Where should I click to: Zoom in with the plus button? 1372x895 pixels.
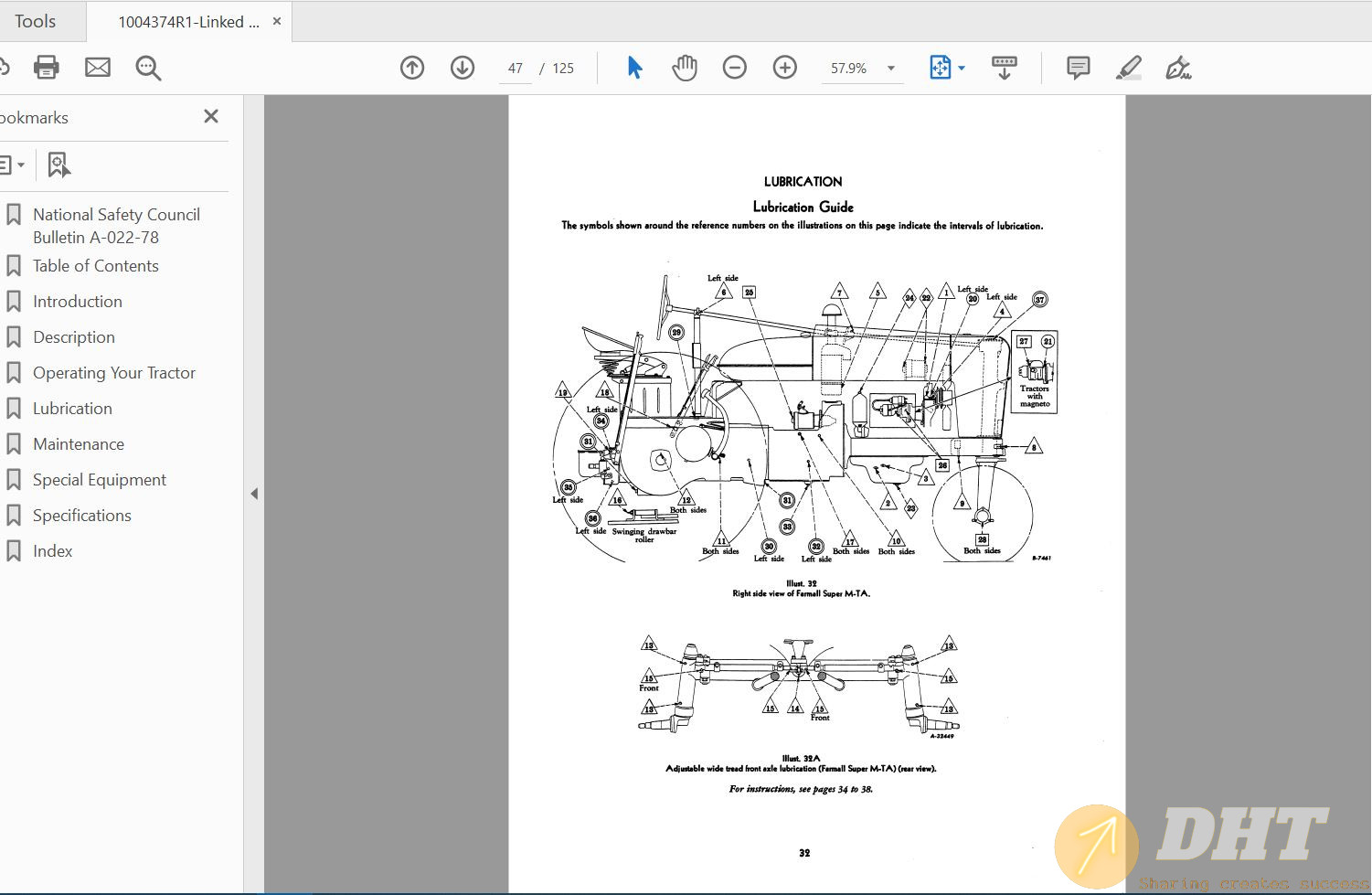pos(785,68)
